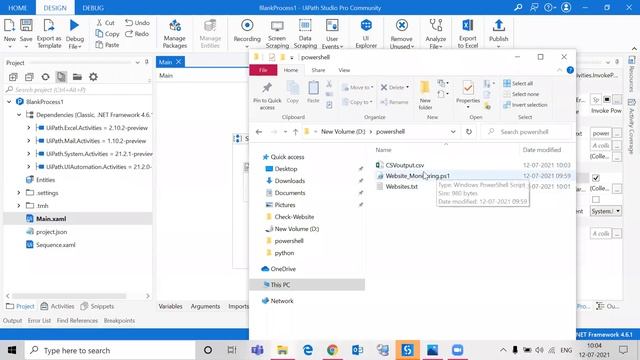Click Export as Template icon
640x360 pixels.
click(x=49, y=26)
